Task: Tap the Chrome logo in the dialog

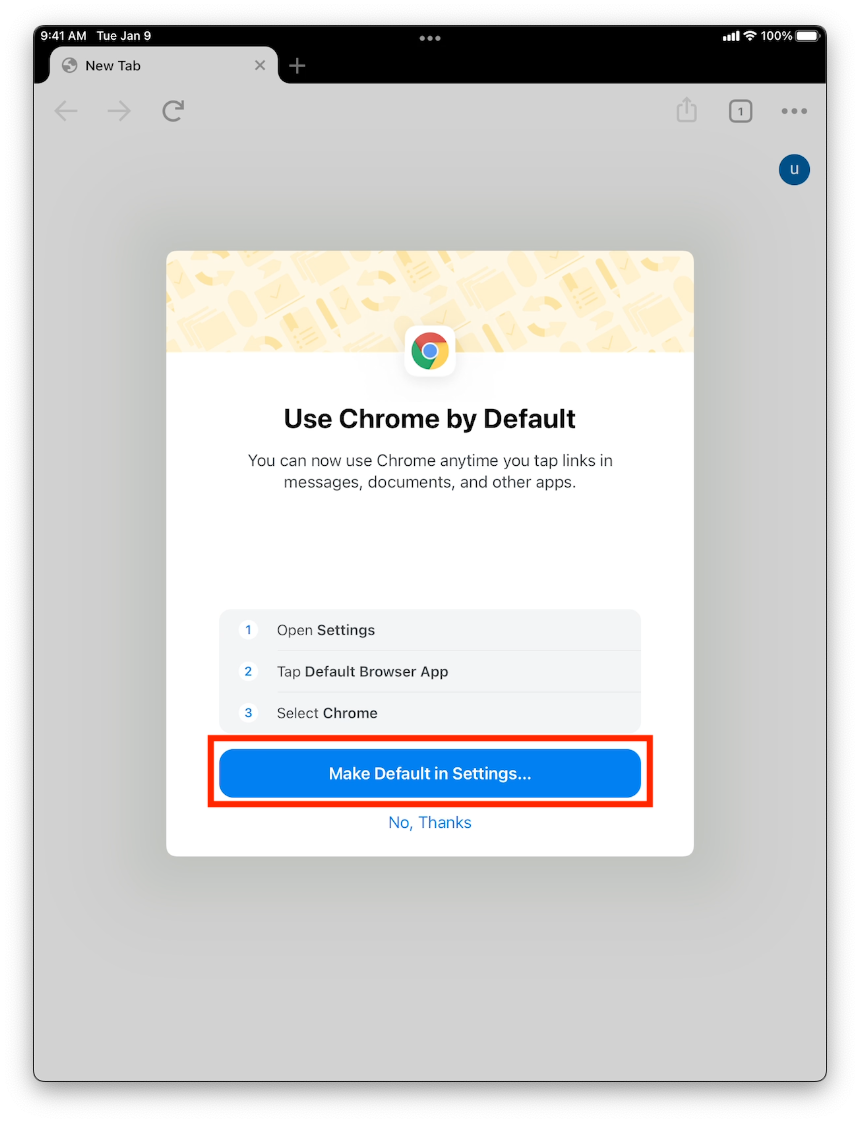Action: (x=430, y=351)
